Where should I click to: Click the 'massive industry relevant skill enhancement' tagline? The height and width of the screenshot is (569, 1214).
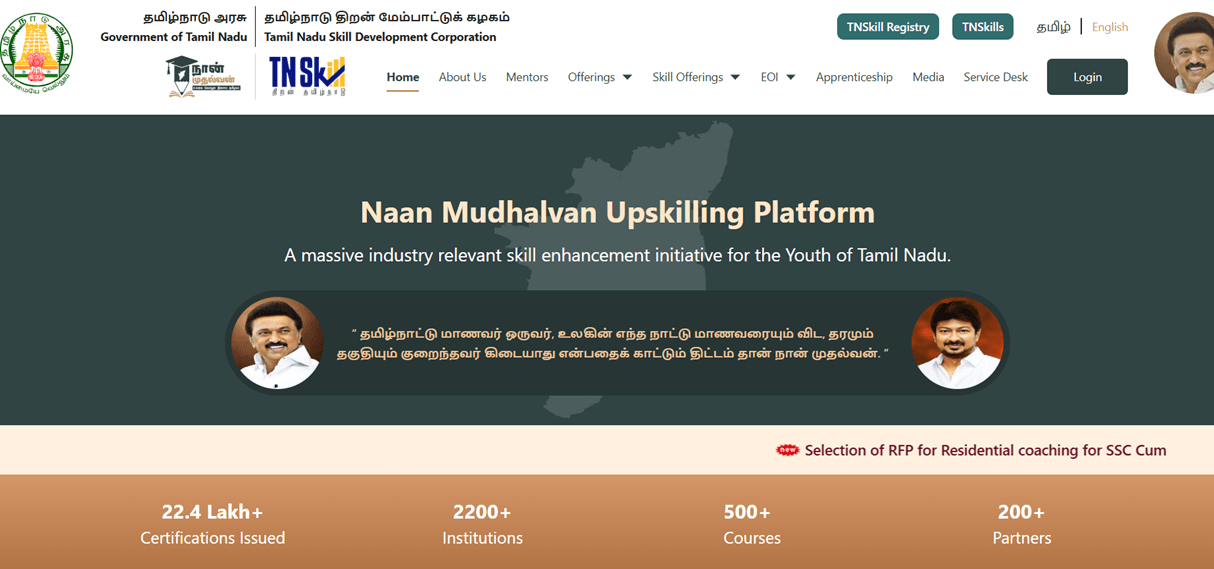pyautogui.click(x=617, y=255)
